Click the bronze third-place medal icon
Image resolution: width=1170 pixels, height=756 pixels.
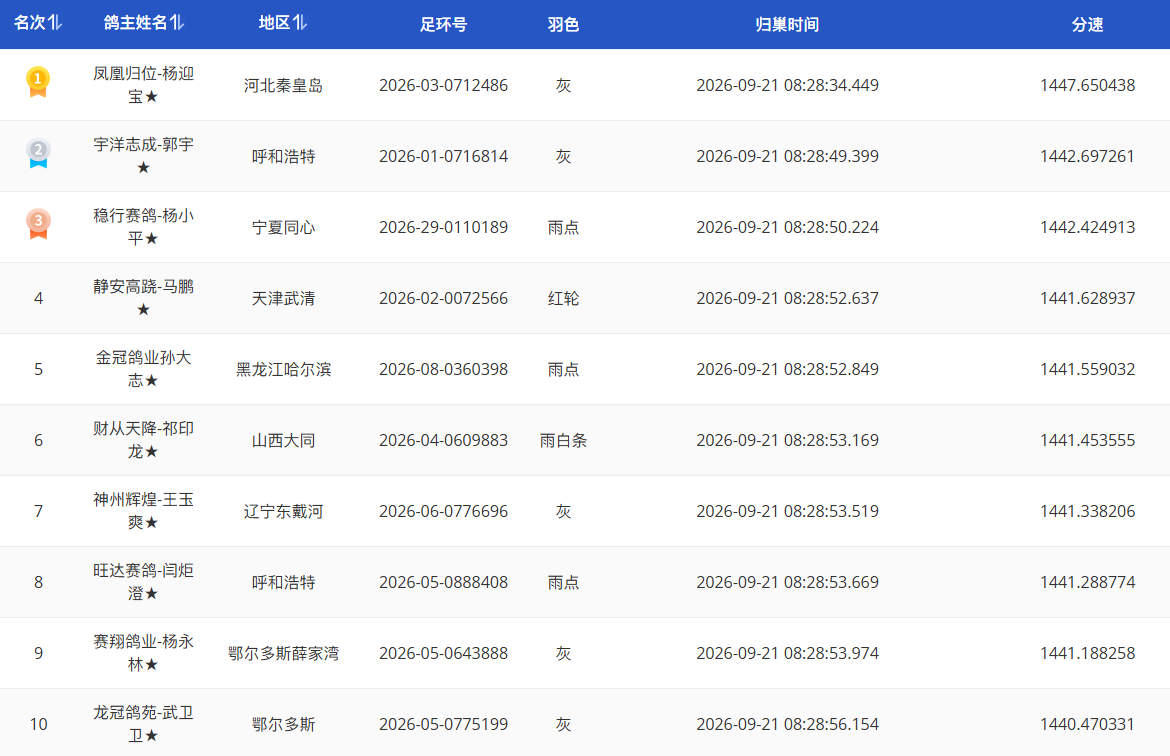point(38,224)
